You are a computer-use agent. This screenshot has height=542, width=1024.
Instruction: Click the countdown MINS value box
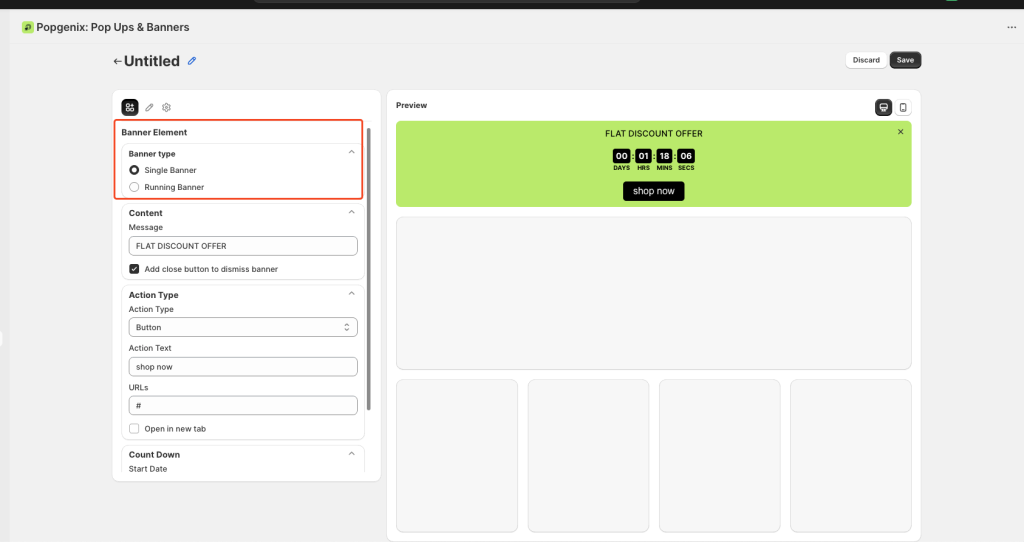pos(664,156)
